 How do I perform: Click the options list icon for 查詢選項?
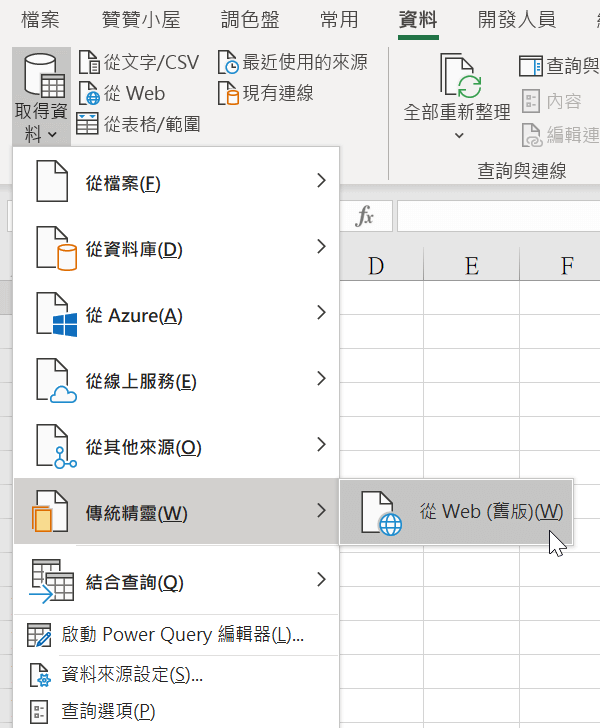coord(39,711)
